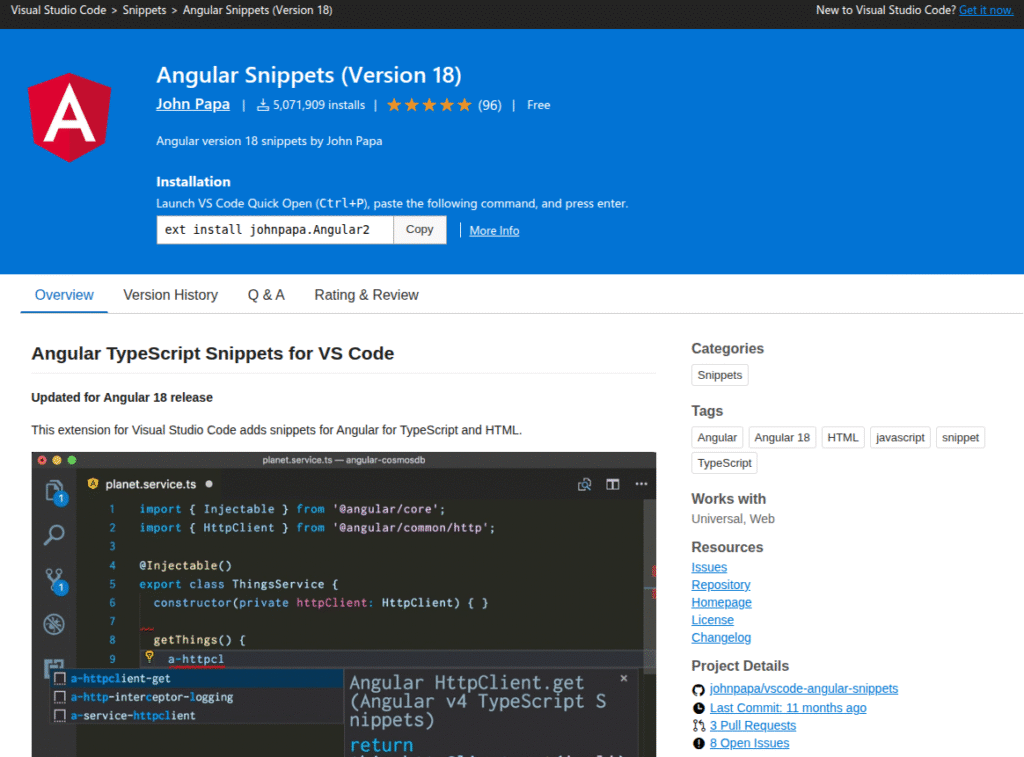1024x757 pixels.
Task: Click the five-star rating
Action: 429,105
